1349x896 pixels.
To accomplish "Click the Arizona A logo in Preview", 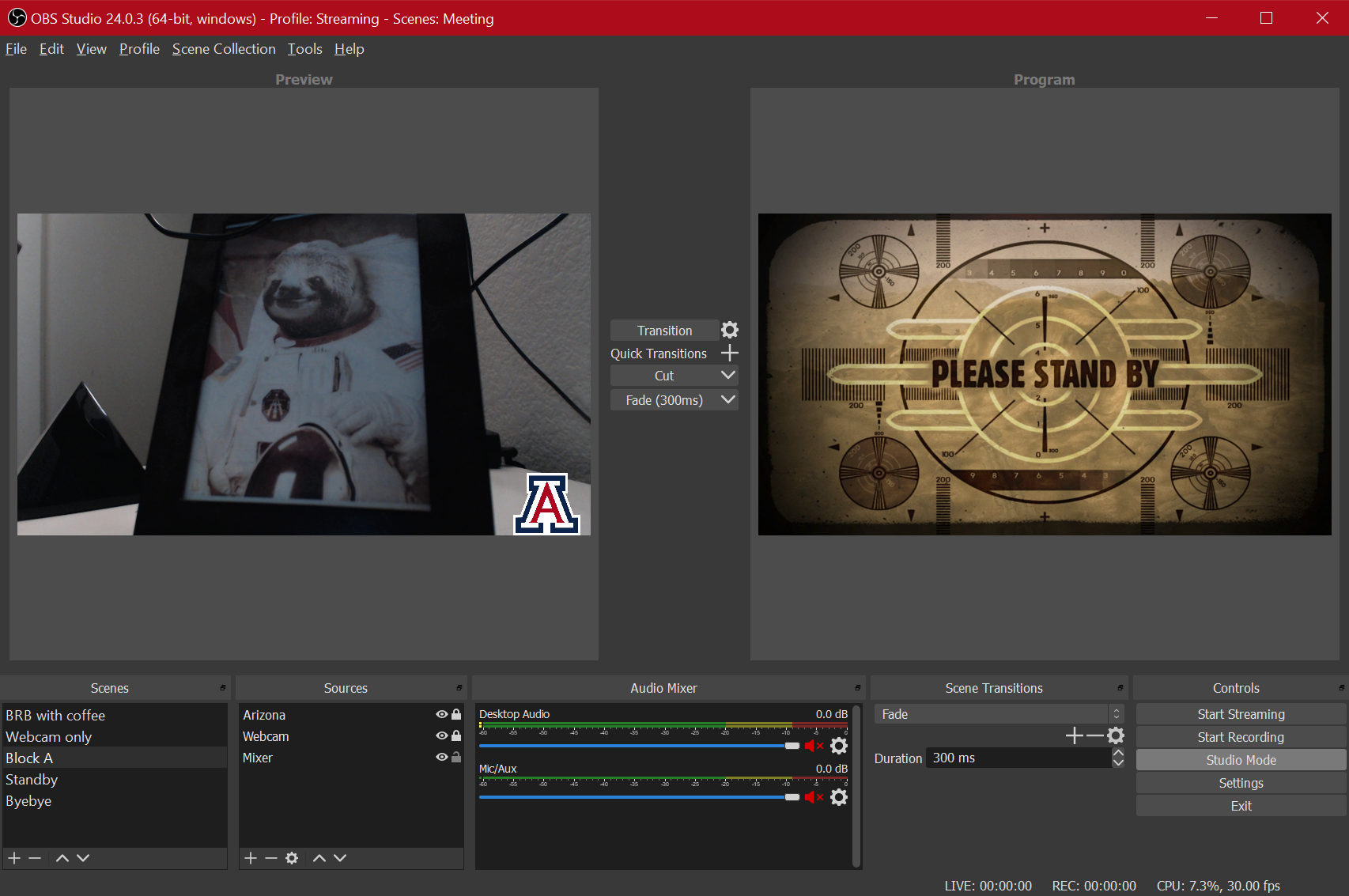I will (547, 504).
